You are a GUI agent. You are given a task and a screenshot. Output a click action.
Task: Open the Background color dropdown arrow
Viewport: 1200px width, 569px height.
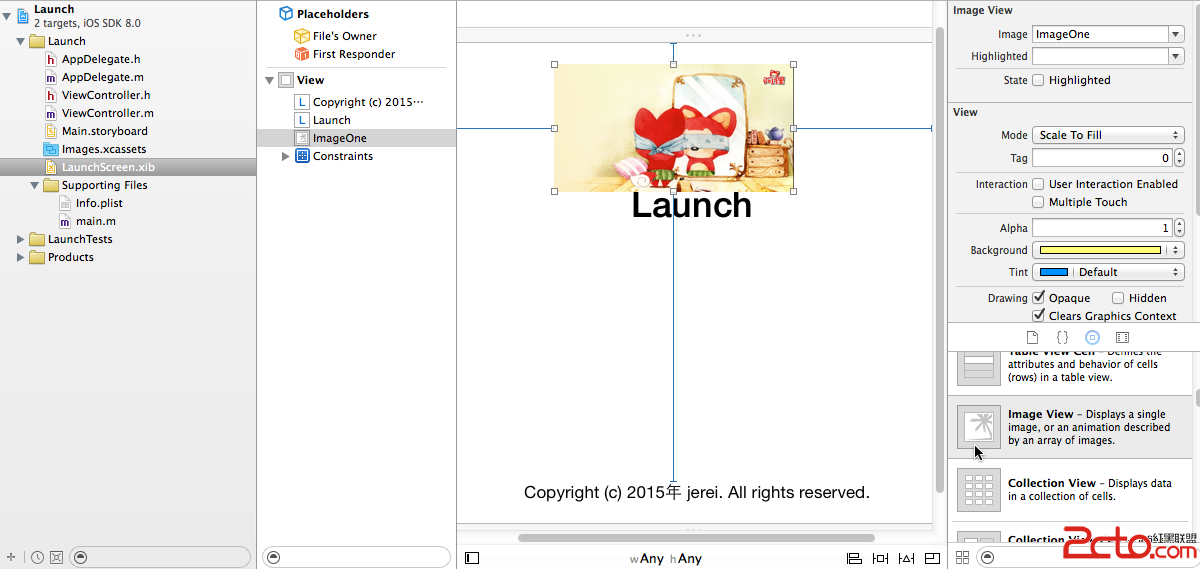pos(1176,250)
